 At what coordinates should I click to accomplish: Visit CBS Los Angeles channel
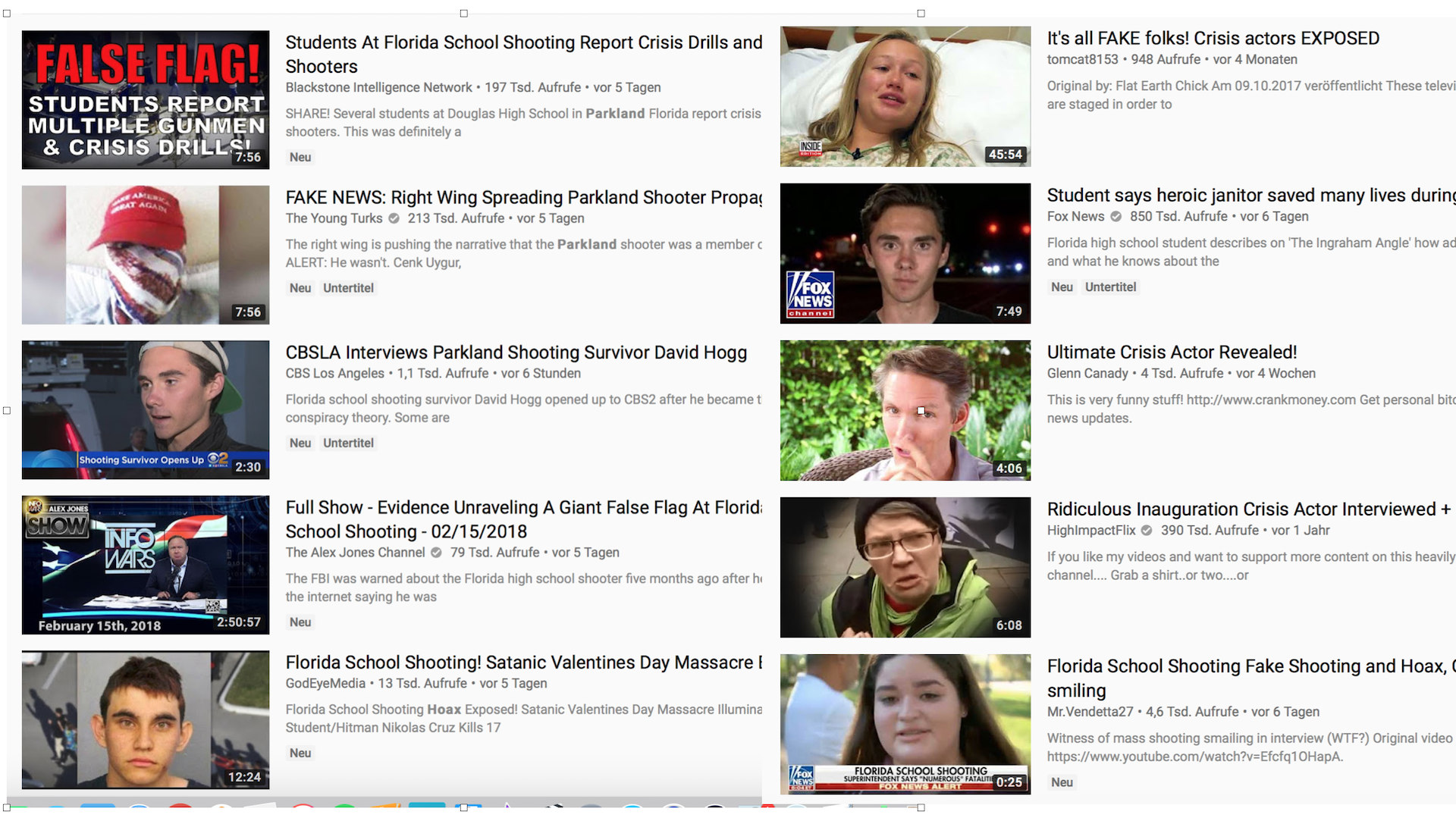334,374
